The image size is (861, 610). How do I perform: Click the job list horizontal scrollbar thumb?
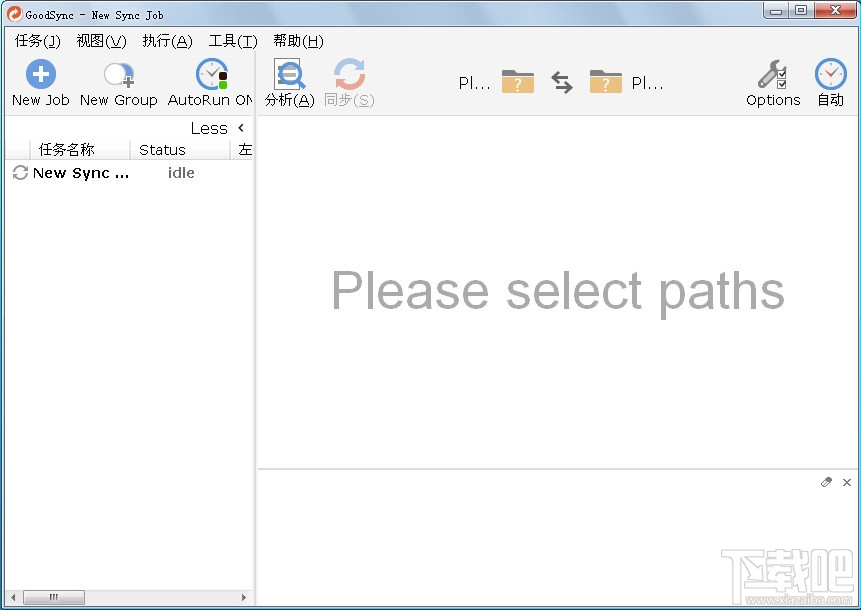(54, 597)
